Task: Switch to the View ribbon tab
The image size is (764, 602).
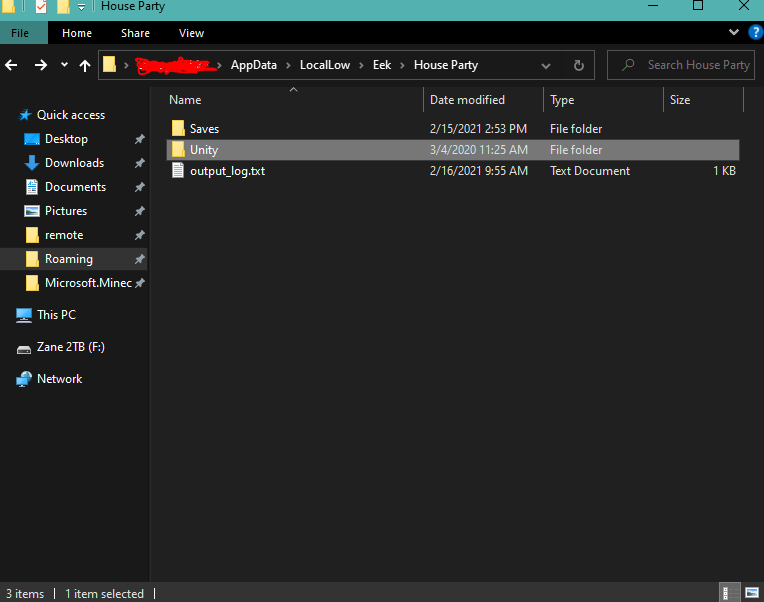Action: point(191,33)
